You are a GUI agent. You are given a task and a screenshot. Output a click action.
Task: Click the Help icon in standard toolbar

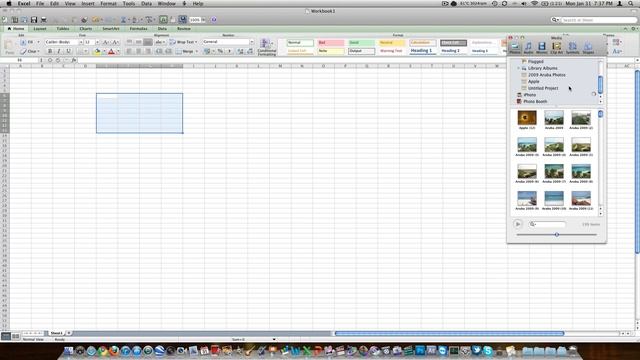(x=214, y=20)
